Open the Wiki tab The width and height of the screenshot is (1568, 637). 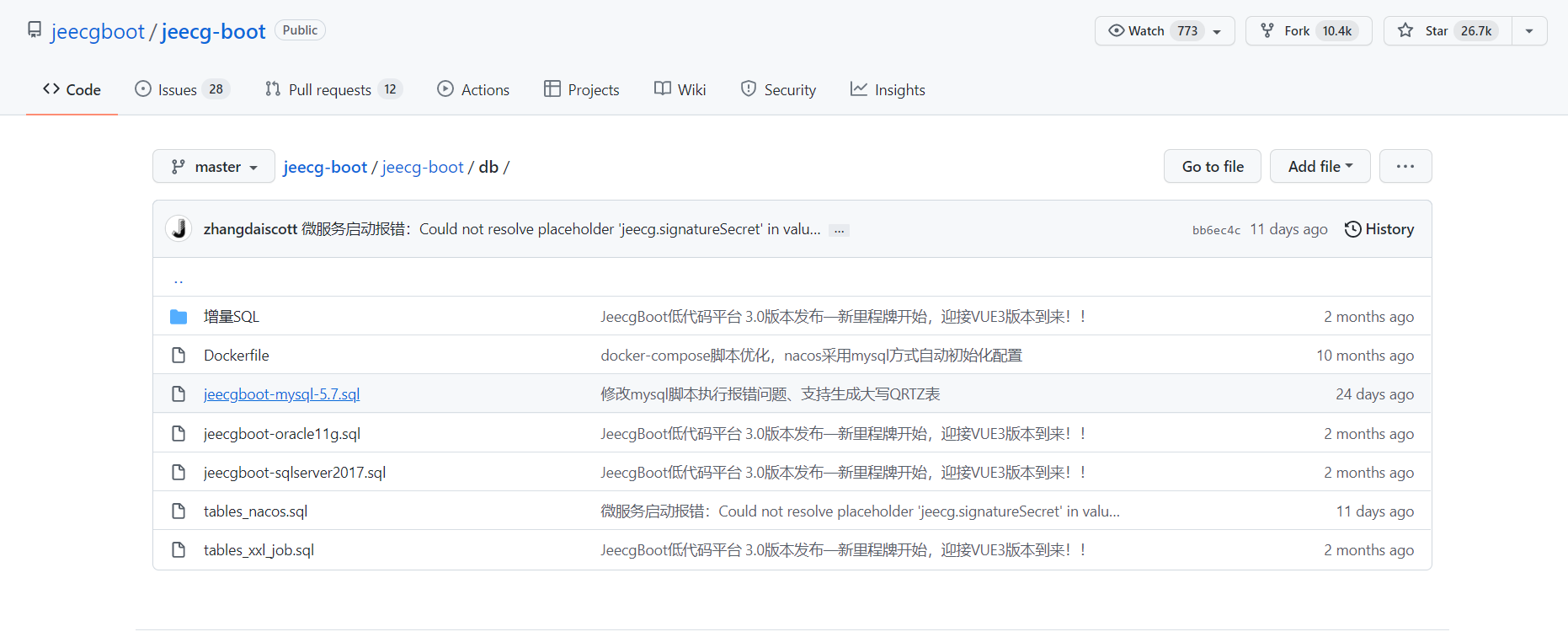pyautogui.click(x=680, y=89)
